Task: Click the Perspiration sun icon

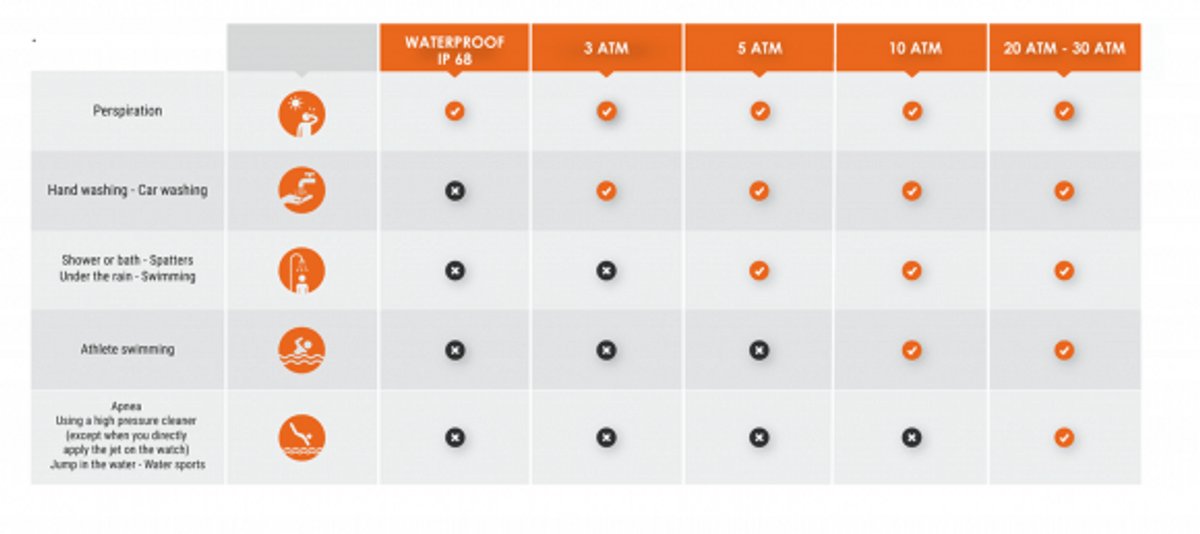Action: (x=302, y=112)
